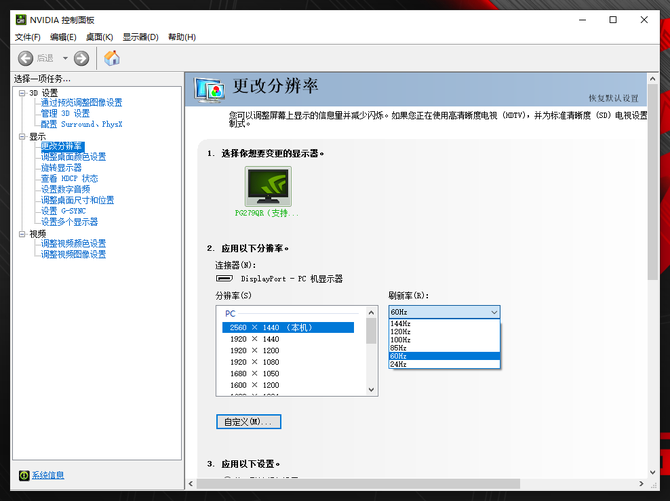Screen dimensions: 670x501
Task: Choose highlighted 60Hz in dropdown list
Action: coord(444,356)
